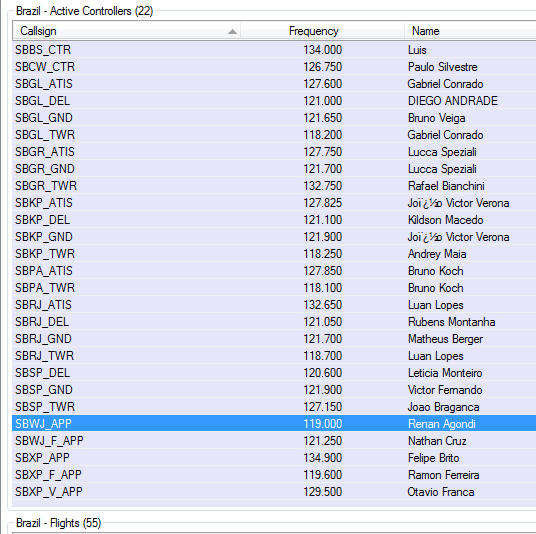
Task: Select the SBBS_CTR controller row
Action: coord(274,50)
